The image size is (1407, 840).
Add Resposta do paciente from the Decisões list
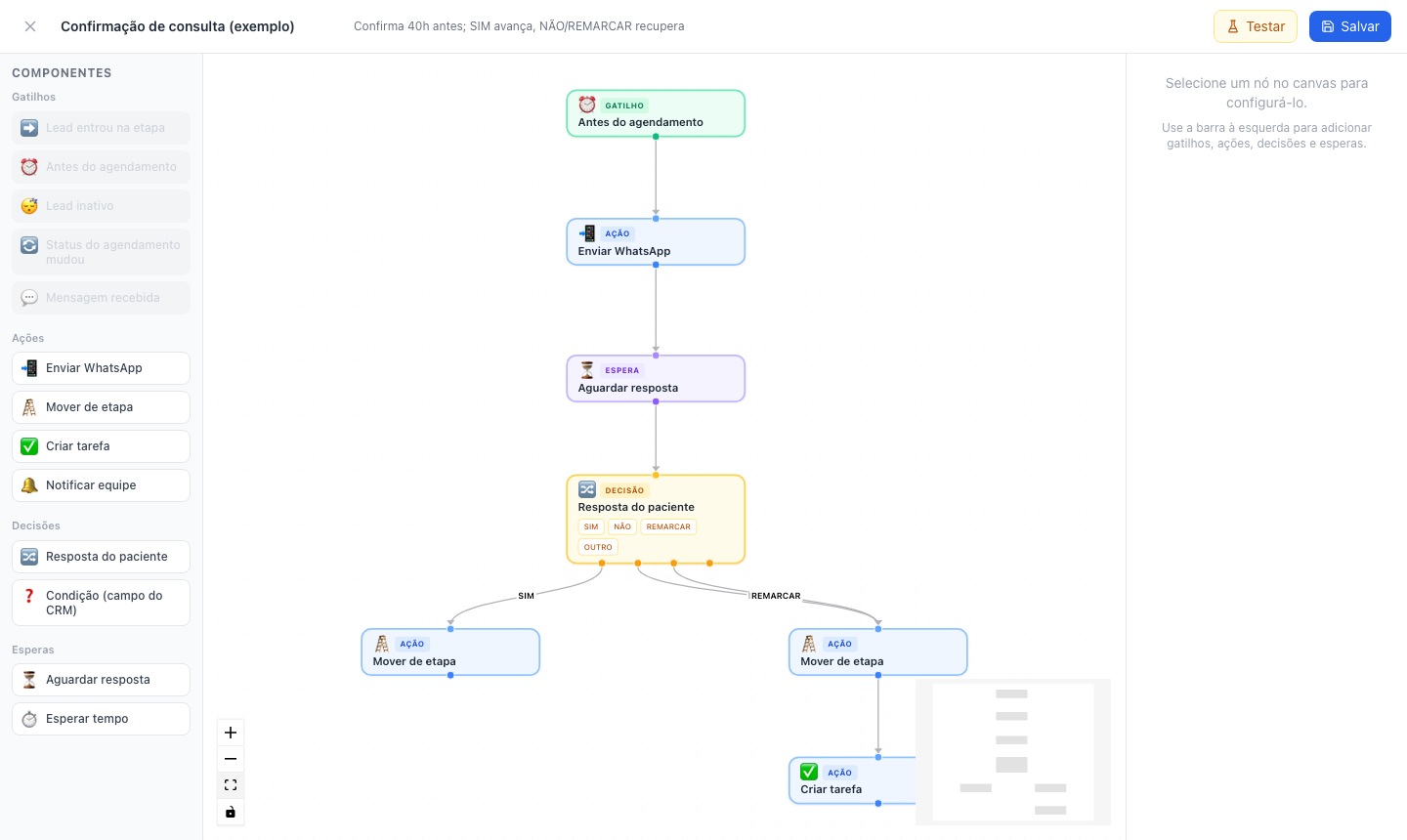click(x=101, y=557)
